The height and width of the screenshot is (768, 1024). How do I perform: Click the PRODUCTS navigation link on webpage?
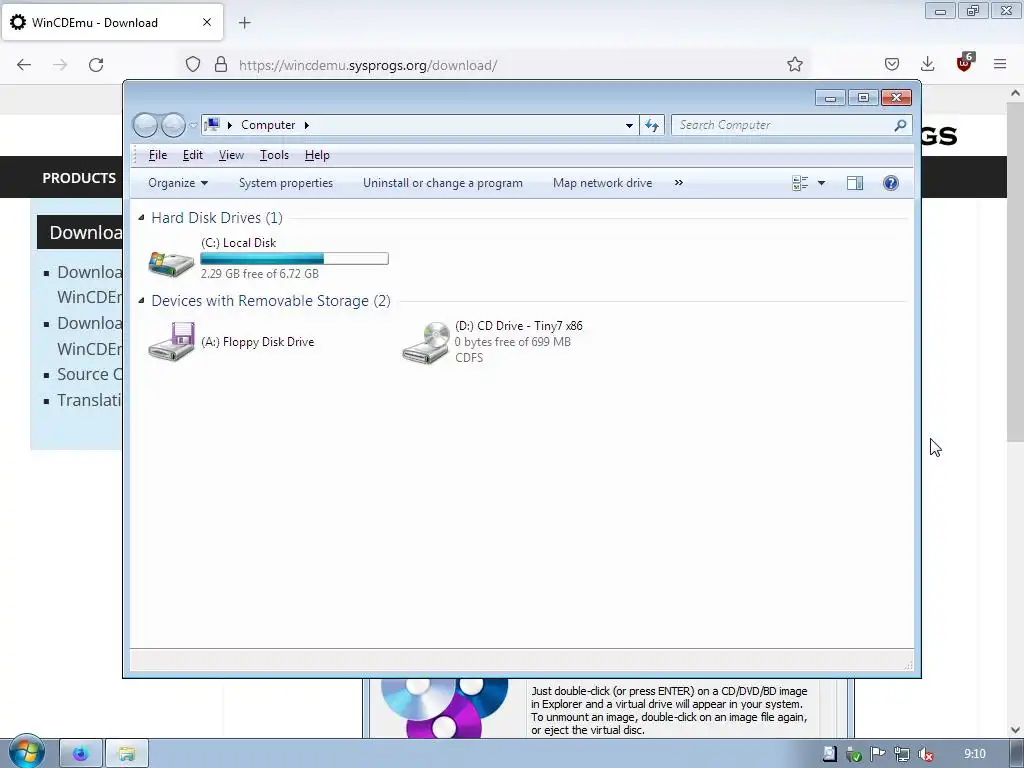[x=79, y=178]
